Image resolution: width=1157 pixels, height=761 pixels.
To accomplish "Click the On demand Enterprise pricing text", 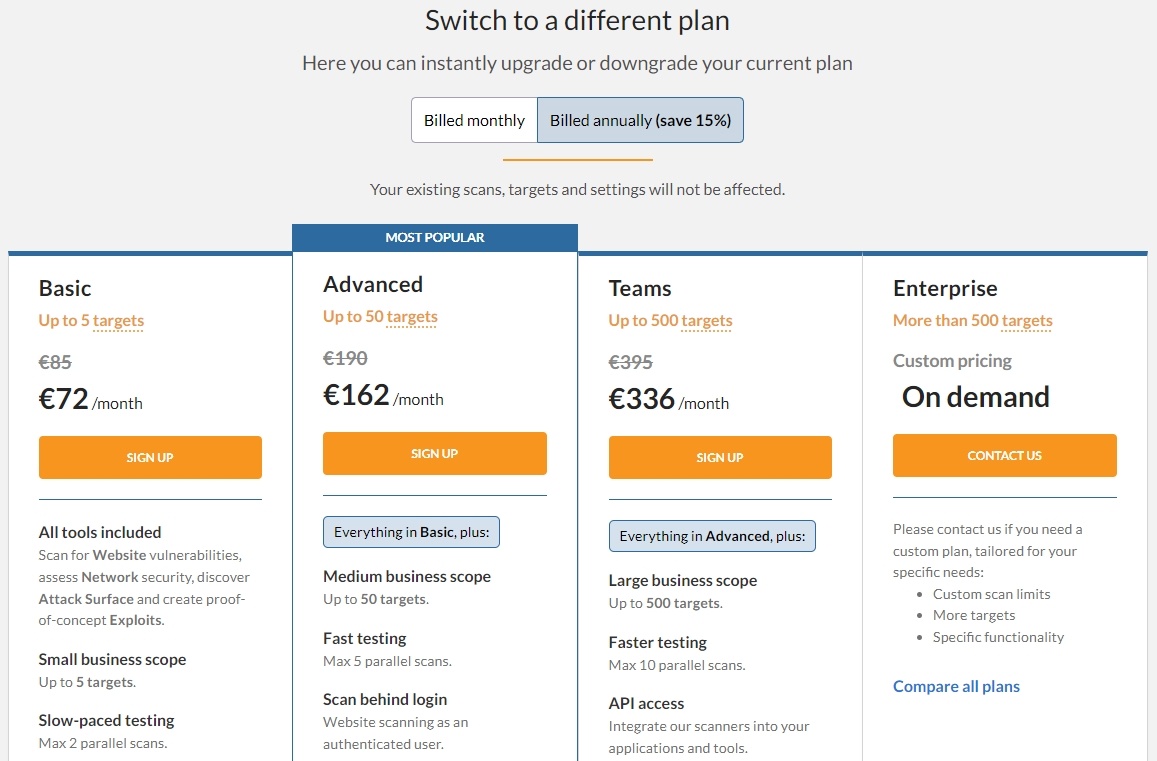I will (975, 397).
